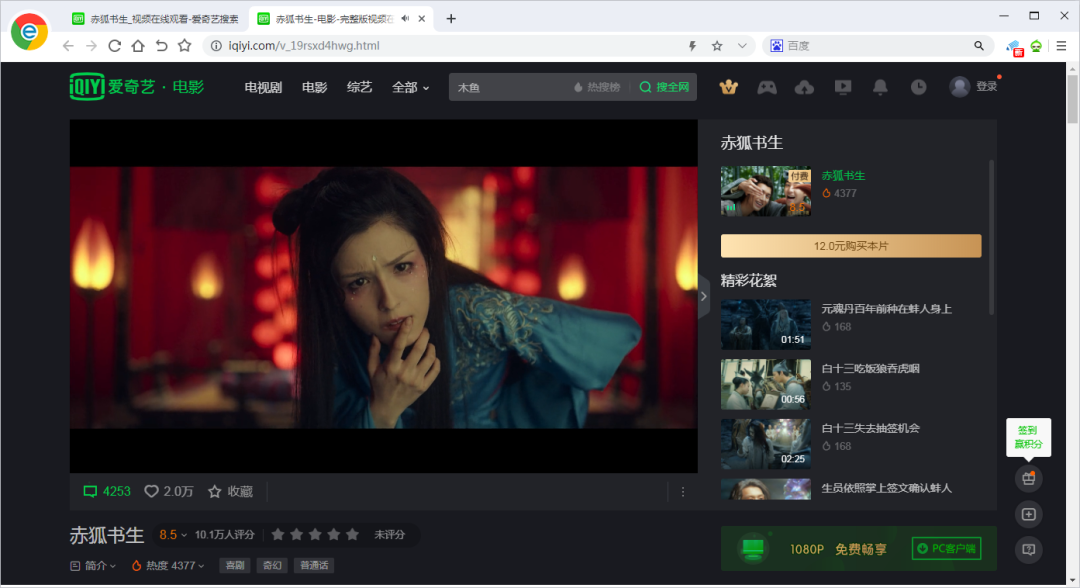Click the undo restore-tab icon
Image resolution: width=1080 pixels, height=588 pixels.
(161, 45)
